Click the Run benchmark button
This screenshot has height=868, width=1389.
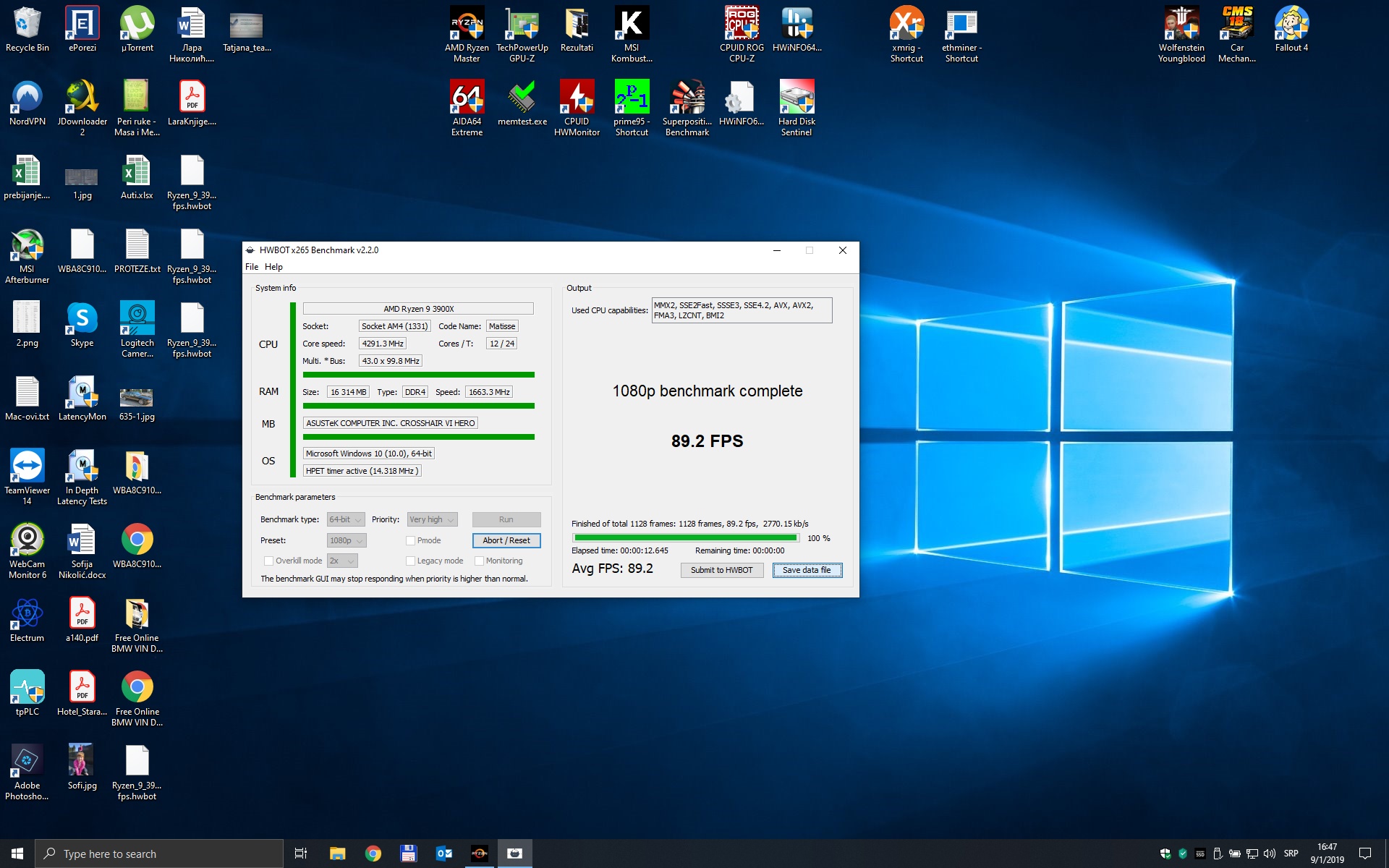506,519
